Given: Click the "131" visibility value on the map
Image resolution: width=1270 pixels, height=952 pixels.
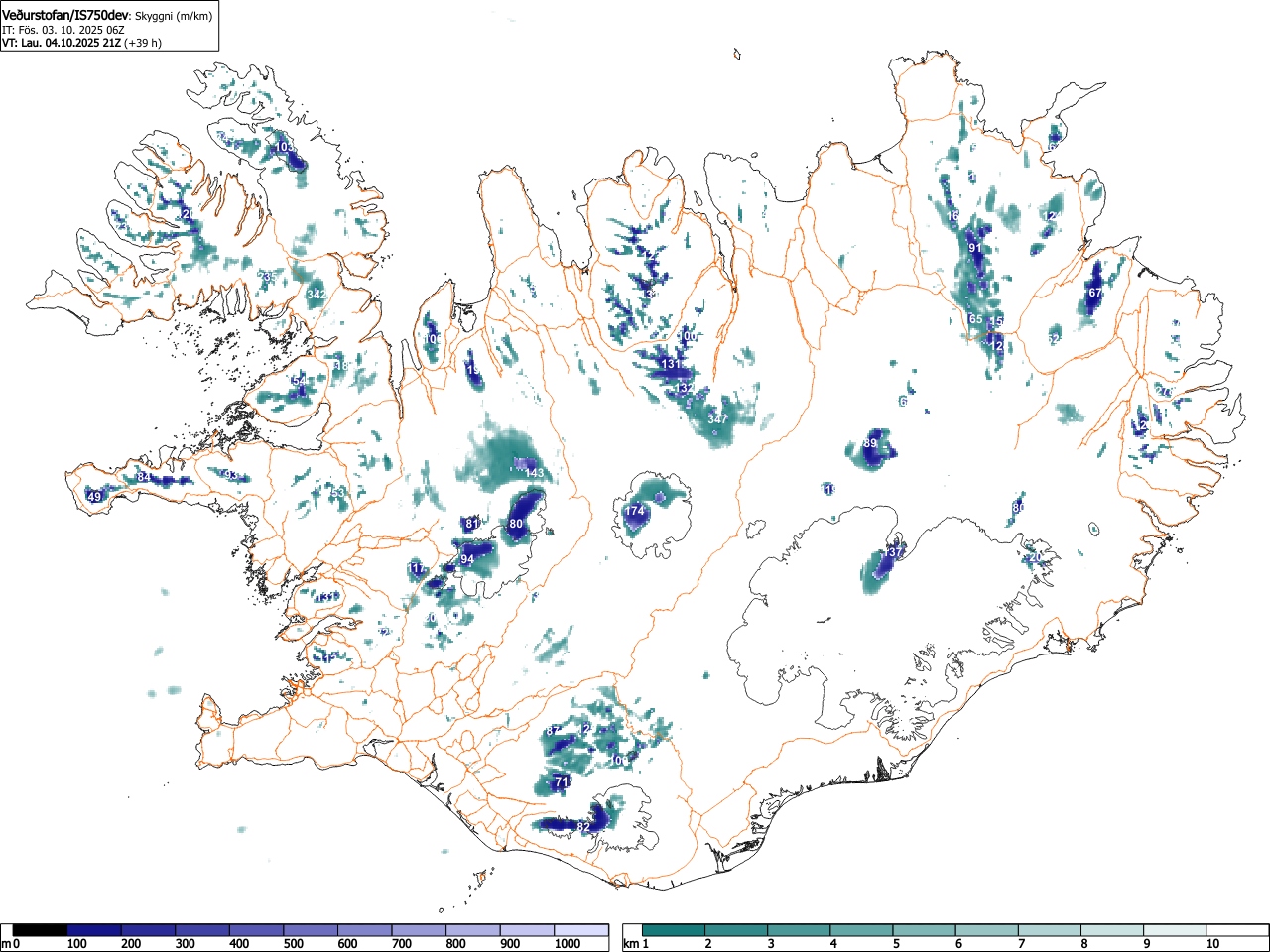Looking at the screenshot, I should tap(672, 365).
